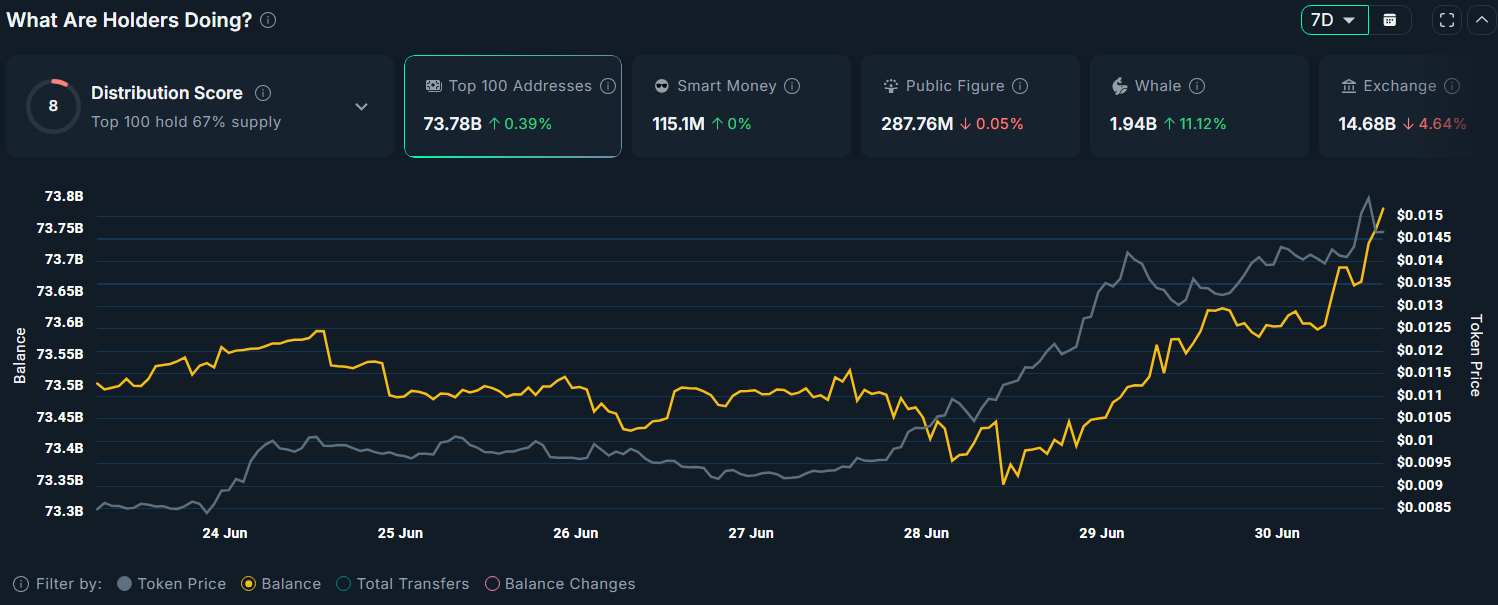Expand the Distribution Score details chevron
The height and width of the screenshot is (605, 1498).
(361, 106)
